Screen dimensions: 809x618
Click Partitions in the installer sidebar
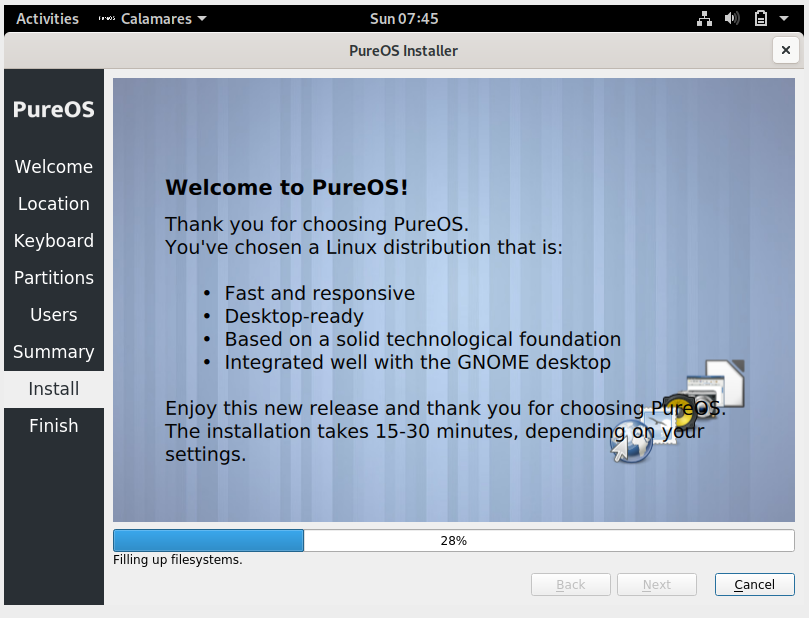pyautogui.click(x=53, y=277)
